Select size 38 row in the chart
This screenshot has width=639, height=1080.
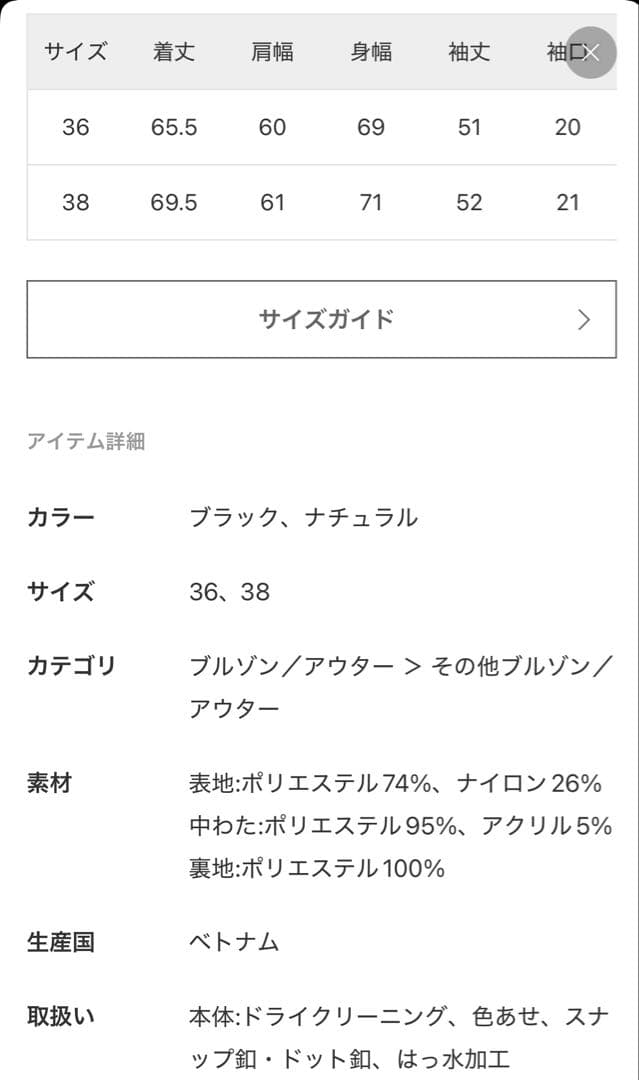pos(75,202)
